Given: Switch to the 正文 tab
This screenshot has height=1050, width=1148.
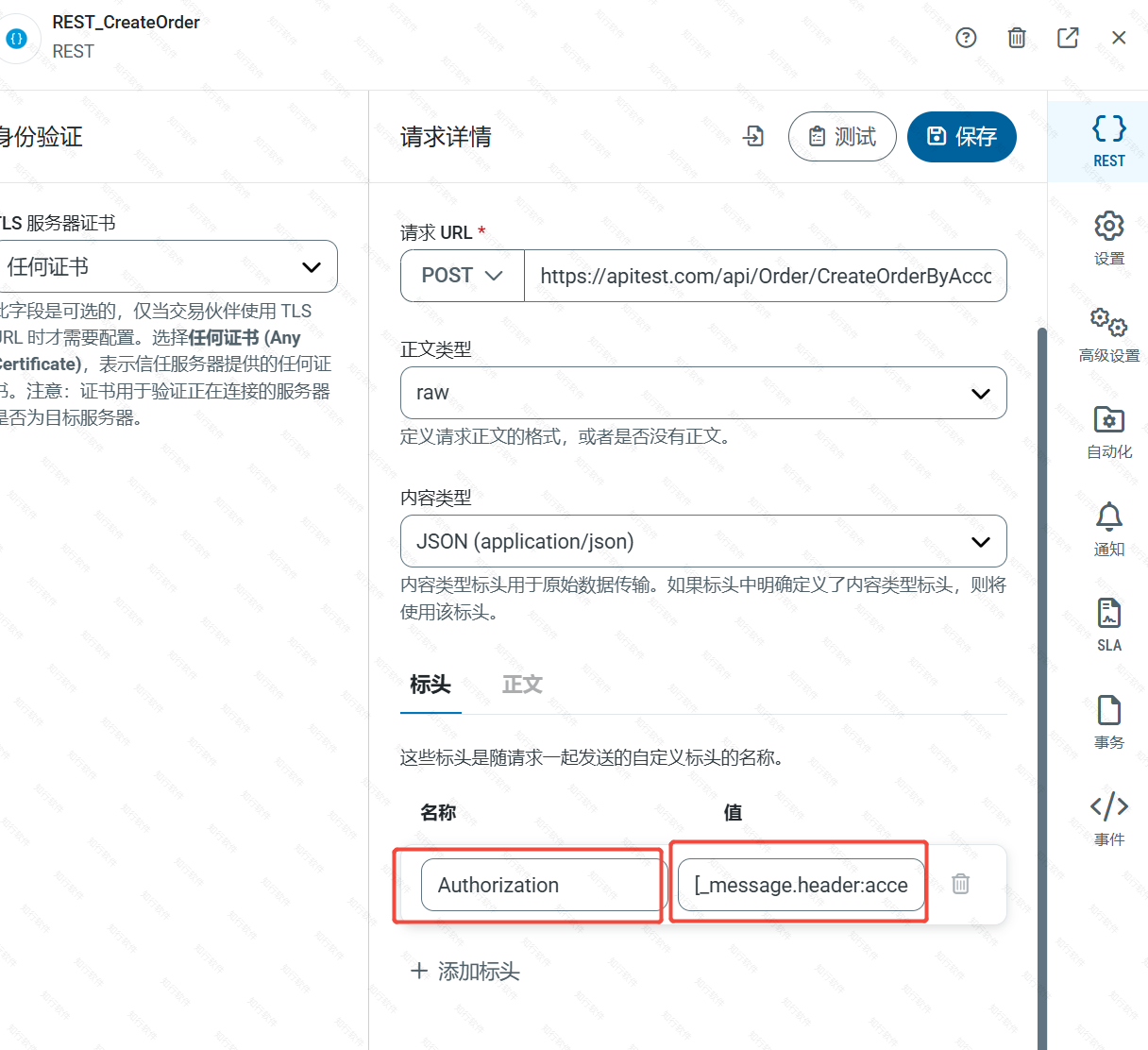Looking at the screenshot, I should coord(522,685).
